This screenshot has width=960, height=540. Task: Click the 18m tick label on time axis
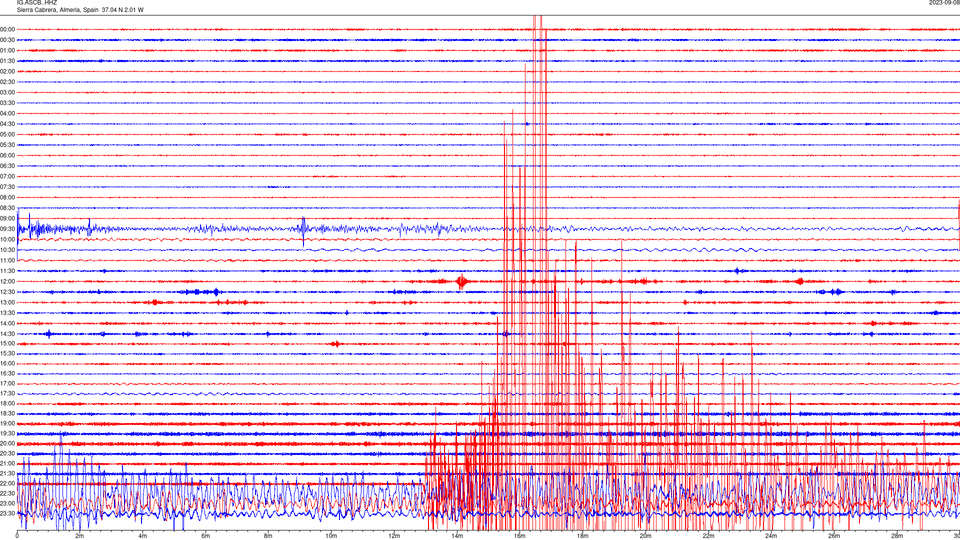[x=583, y=536]
